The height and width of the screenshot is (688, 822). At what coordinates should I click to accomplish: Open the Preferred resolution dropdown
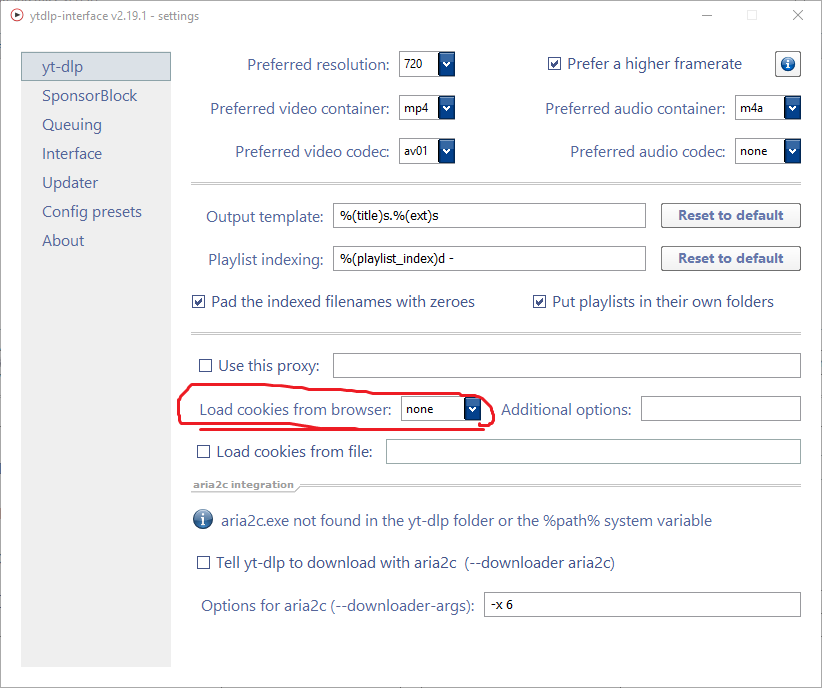pyautogui.click(x=446, y=64)
